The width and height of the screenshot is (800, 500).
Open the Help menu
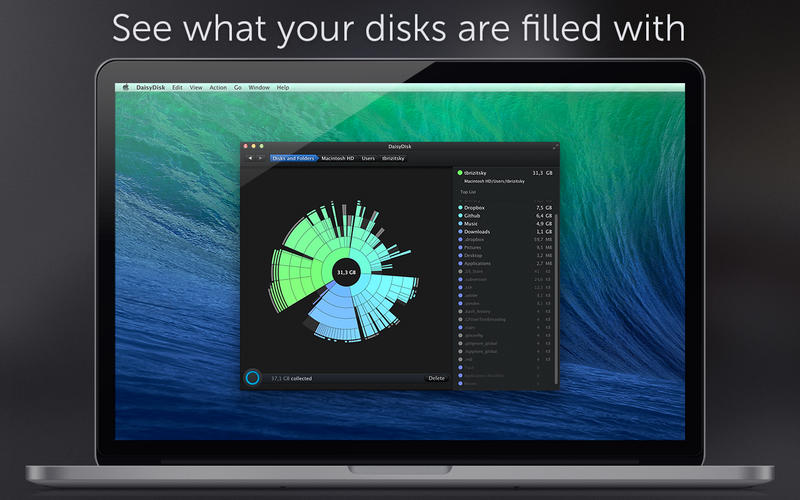point(283,88)
